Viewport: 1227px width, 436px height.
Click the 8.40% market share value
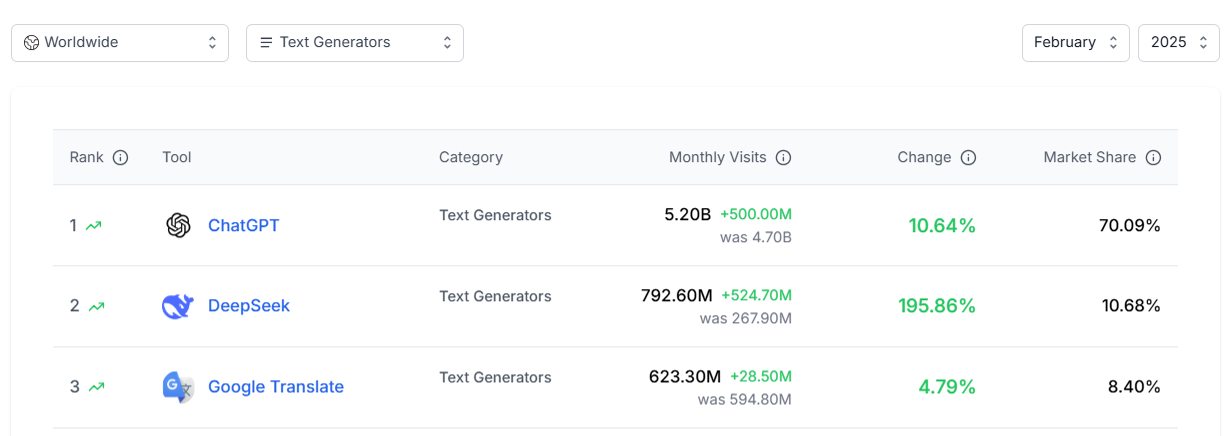click(1134, 387)
